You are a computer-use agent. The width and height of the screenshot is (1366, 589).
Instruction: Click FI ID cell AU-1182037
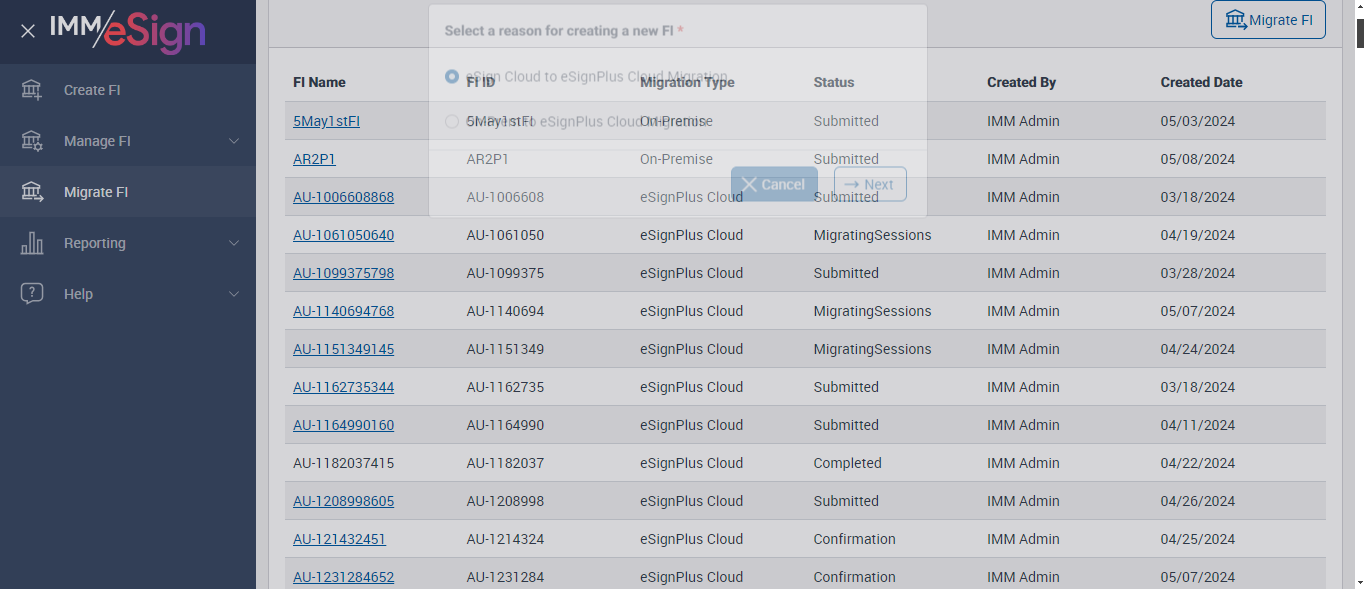click(505, 463)
